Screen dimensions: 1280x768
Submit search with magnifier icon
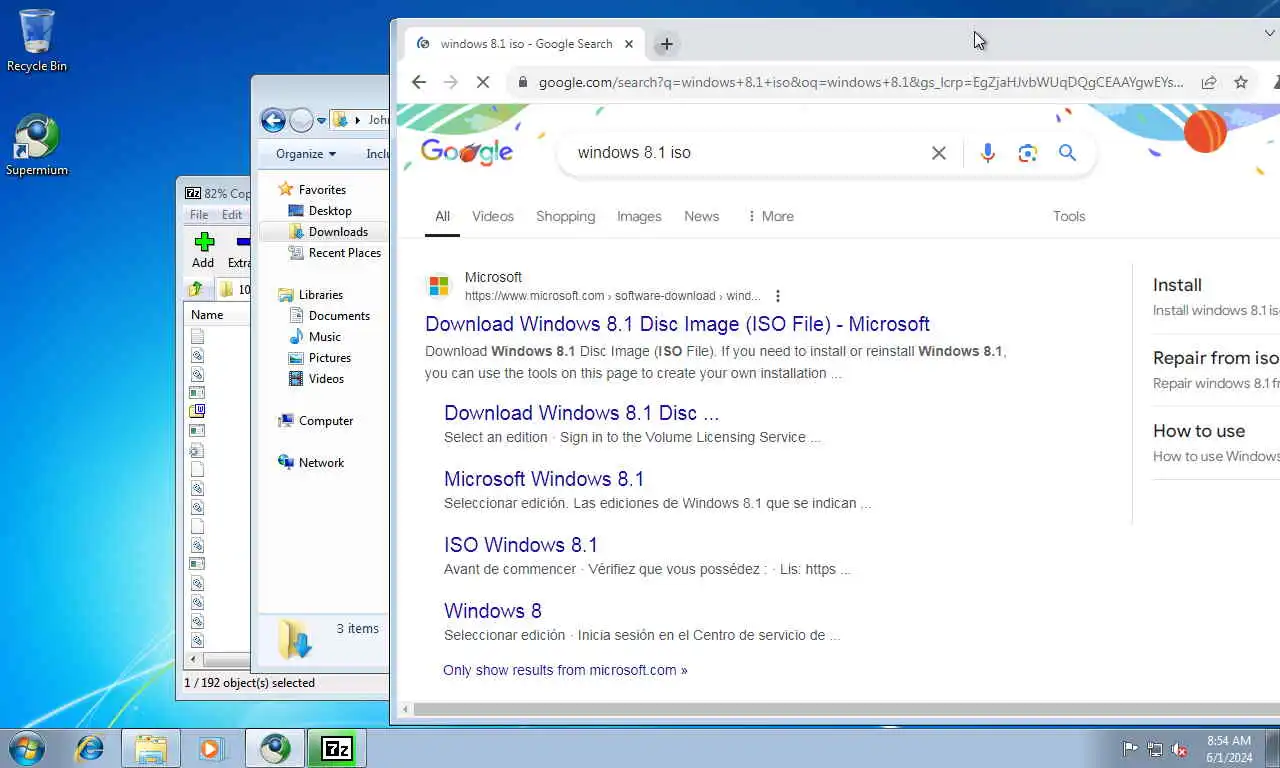tap(1067, 153)
